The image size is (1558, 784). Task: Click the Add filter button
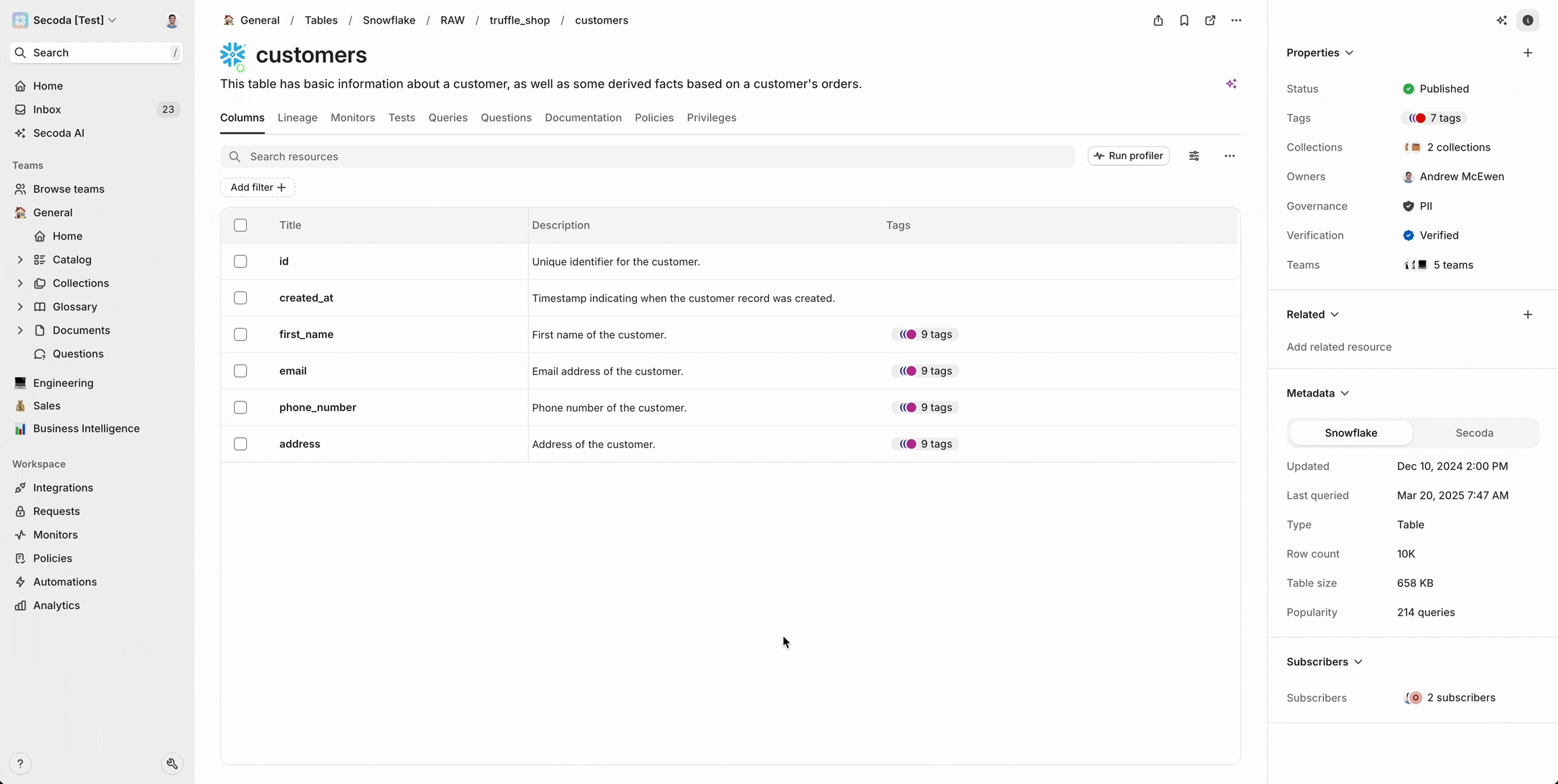tap(258, 187)
